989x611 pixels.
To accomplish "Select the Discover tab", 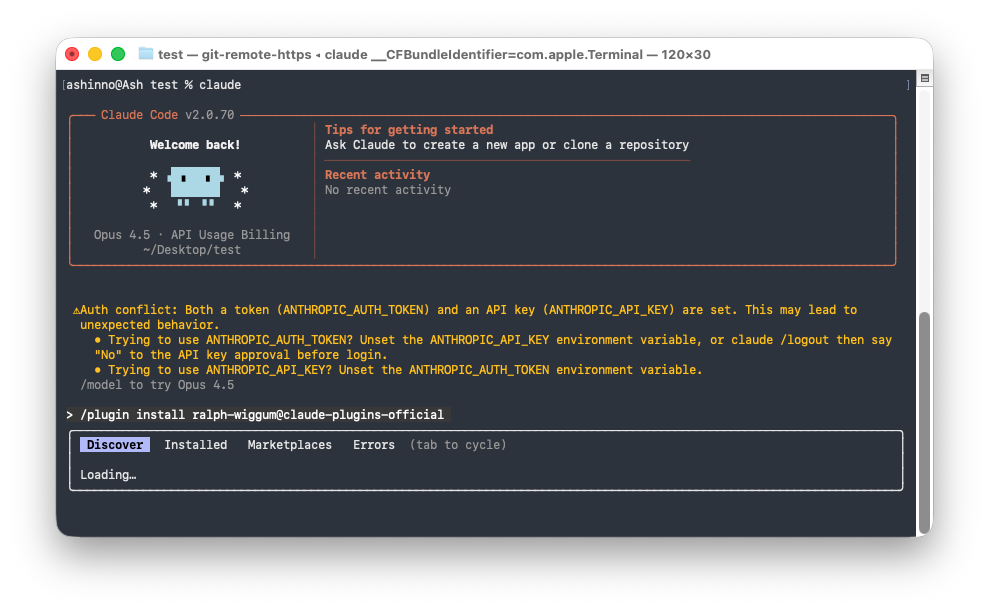I will (x=114, y=445).
